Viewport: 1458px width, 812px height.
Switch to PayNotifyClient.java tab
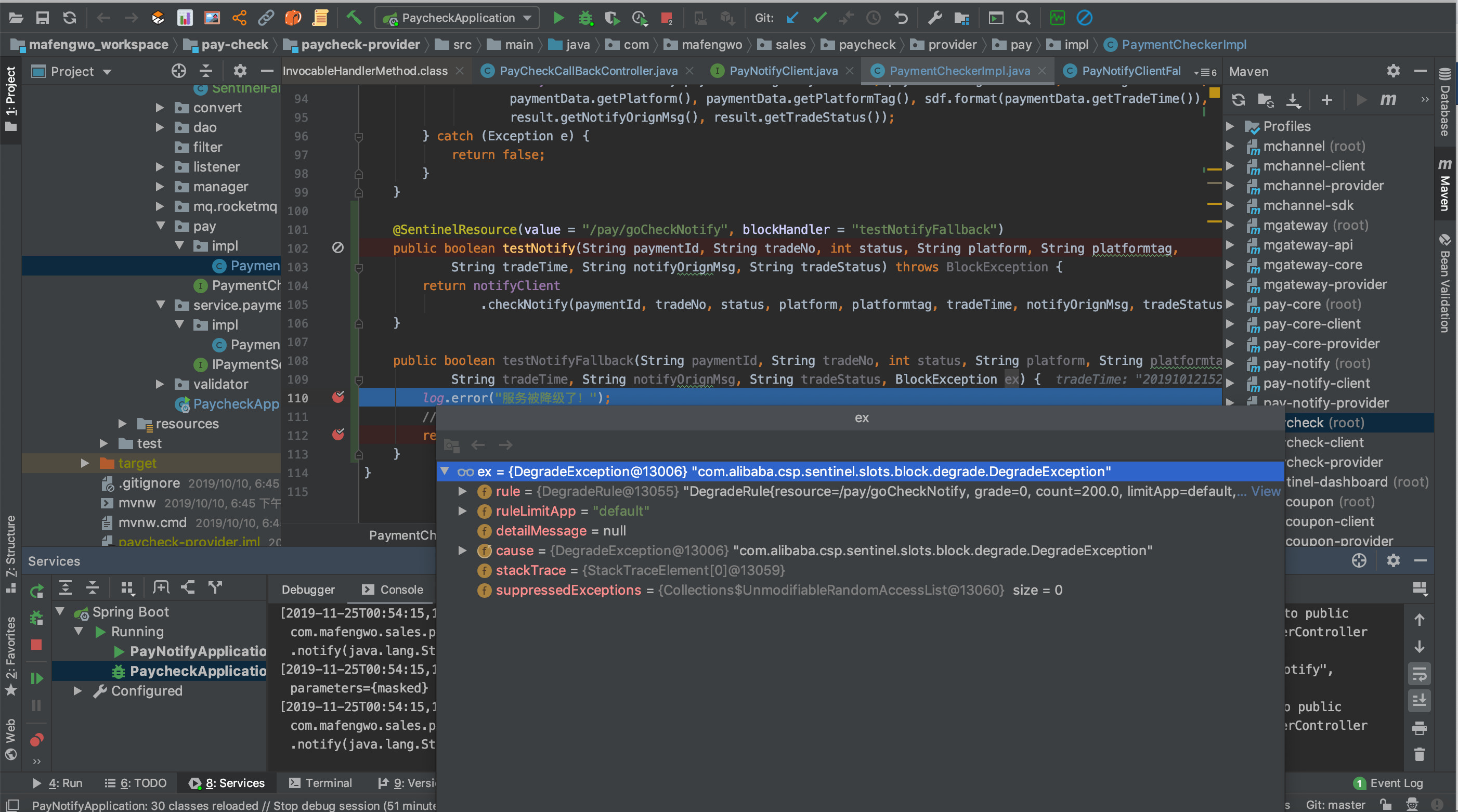(x=783, y=71)
